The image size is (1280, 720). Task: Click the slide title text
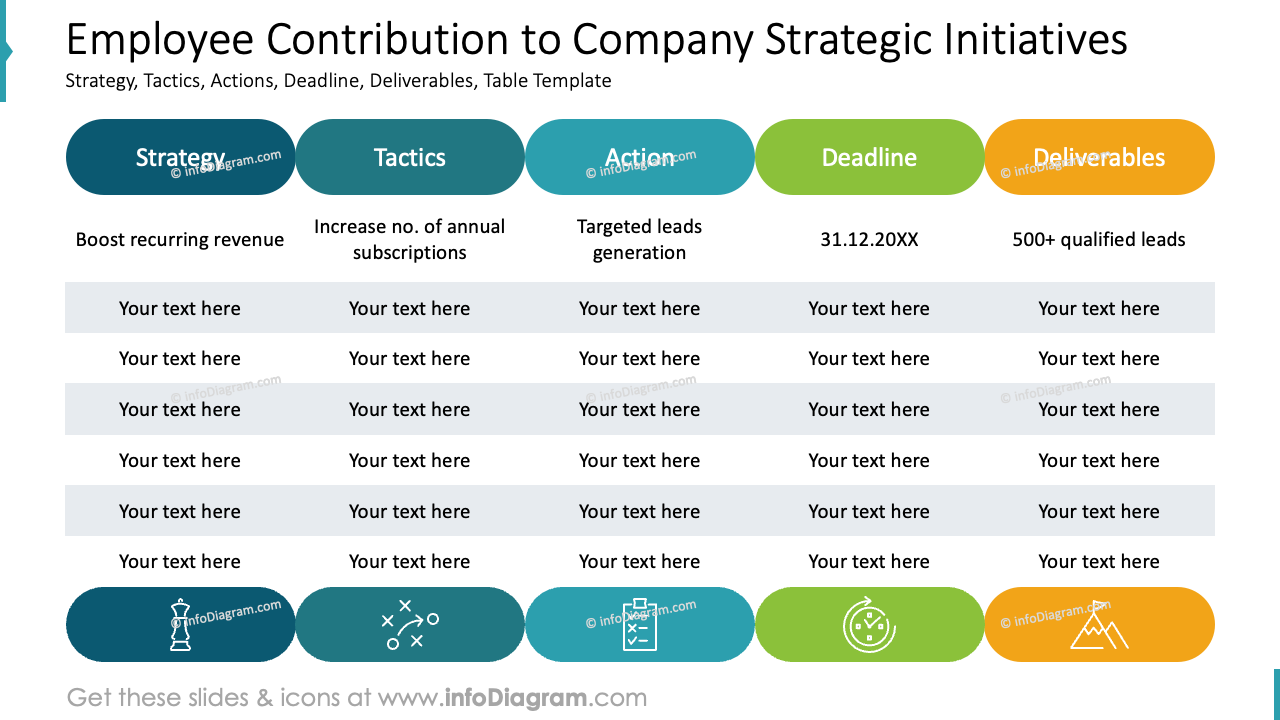(x=597, y=40)
